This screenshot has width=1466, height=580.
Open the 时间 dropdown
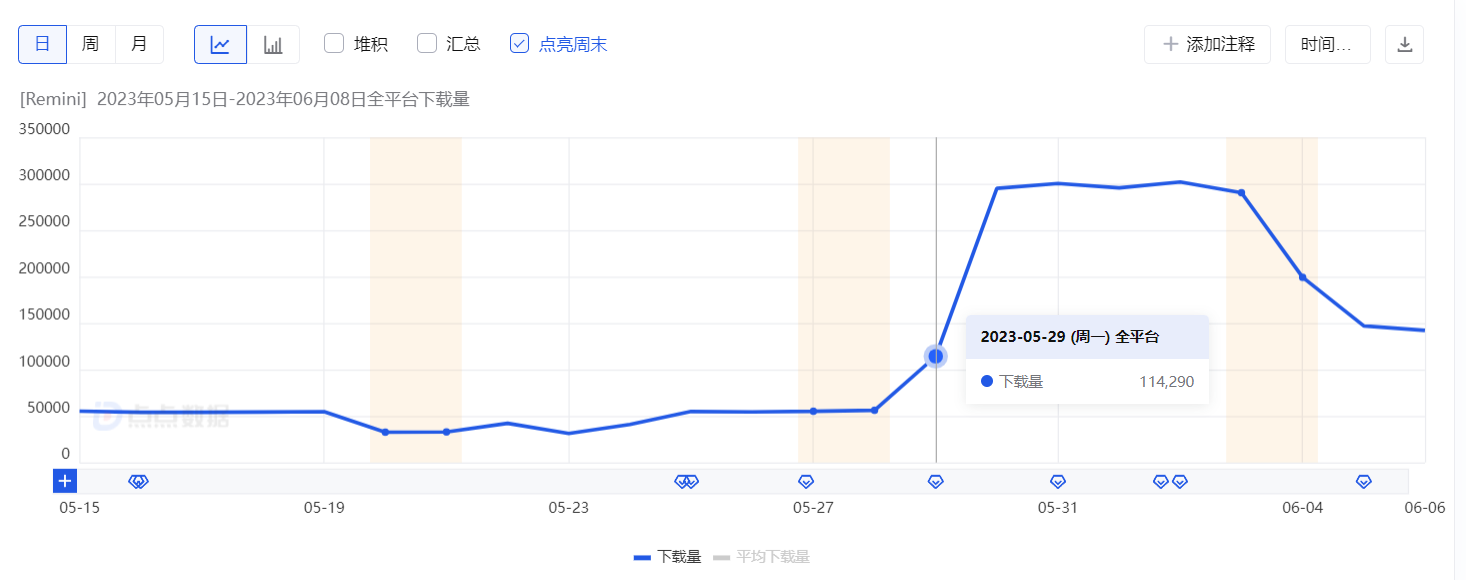[1327, 44]
